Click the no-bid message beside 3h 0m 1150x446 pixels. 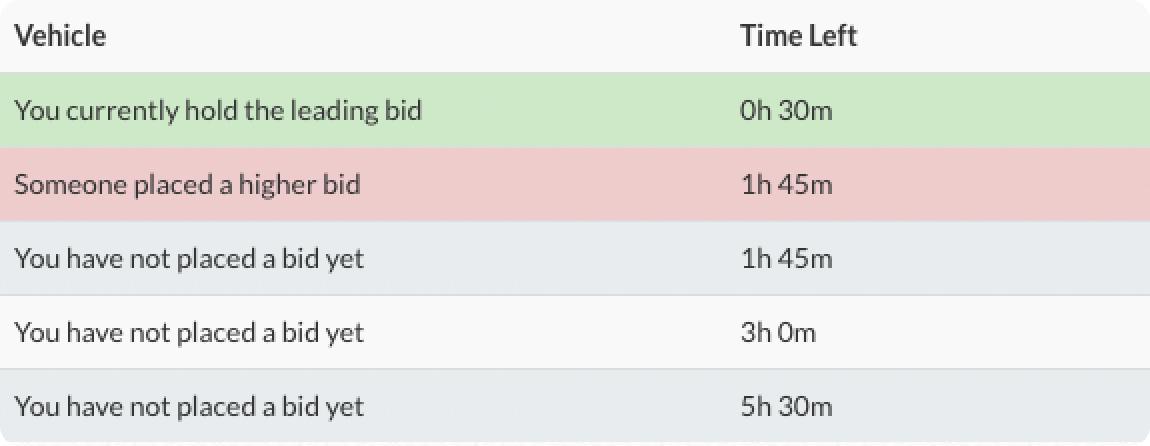click(x=189, y=332)
